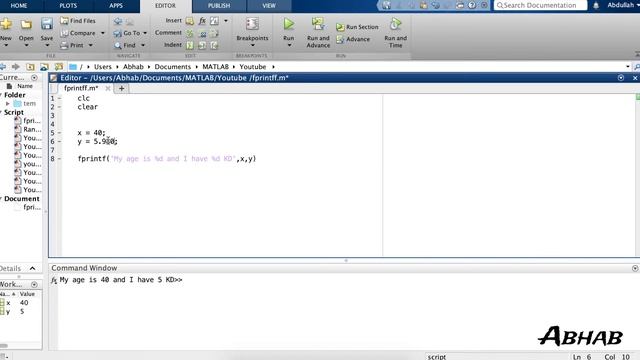Switch to the PUBLISH tab
This screenshot has width=640, height=360.
[x=219, y=6]
